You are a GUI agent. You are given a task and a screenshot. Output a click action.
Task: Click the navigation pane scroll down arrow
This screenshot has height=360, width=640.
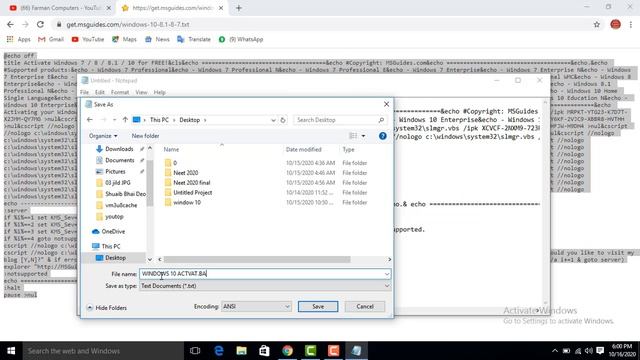[x=150, y=259]
